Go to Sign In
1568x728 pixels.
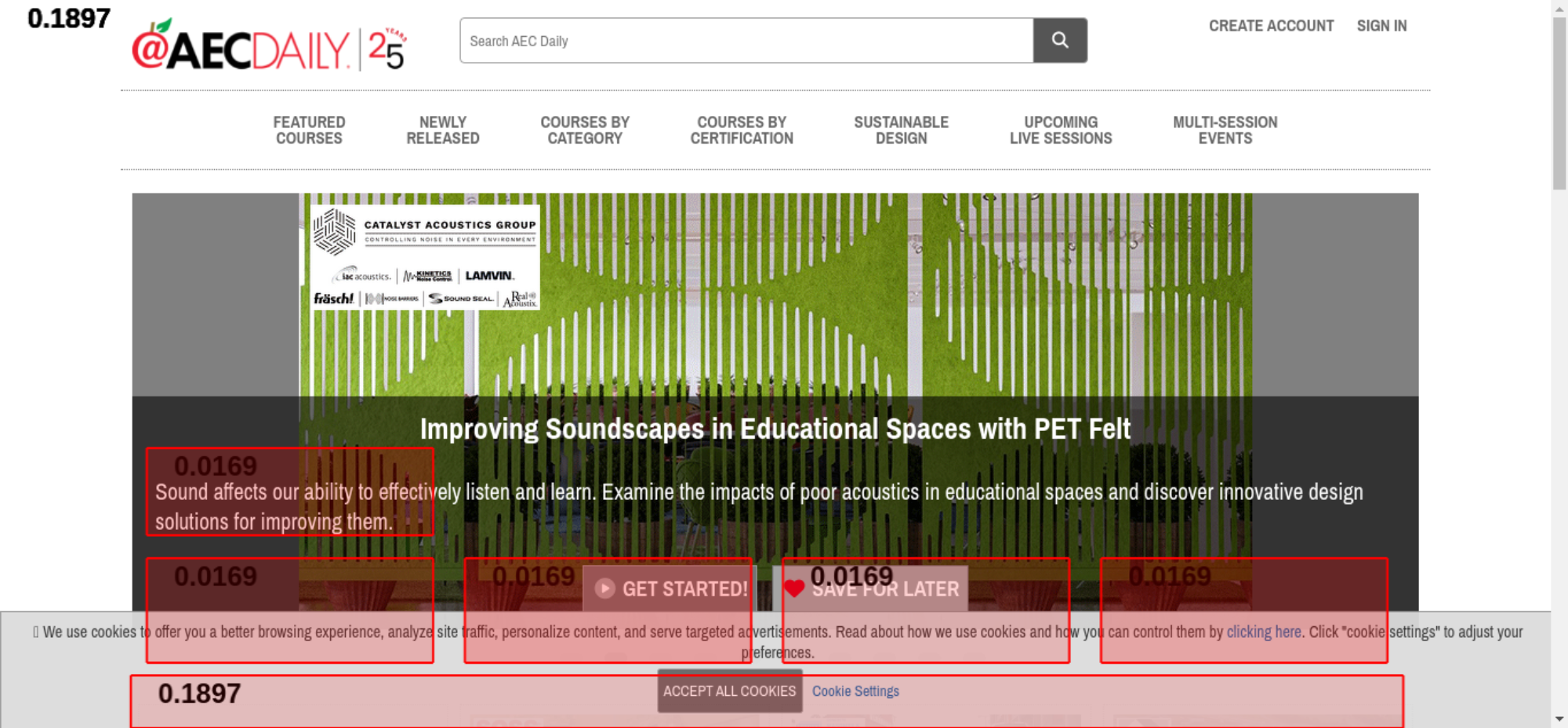1381,26
